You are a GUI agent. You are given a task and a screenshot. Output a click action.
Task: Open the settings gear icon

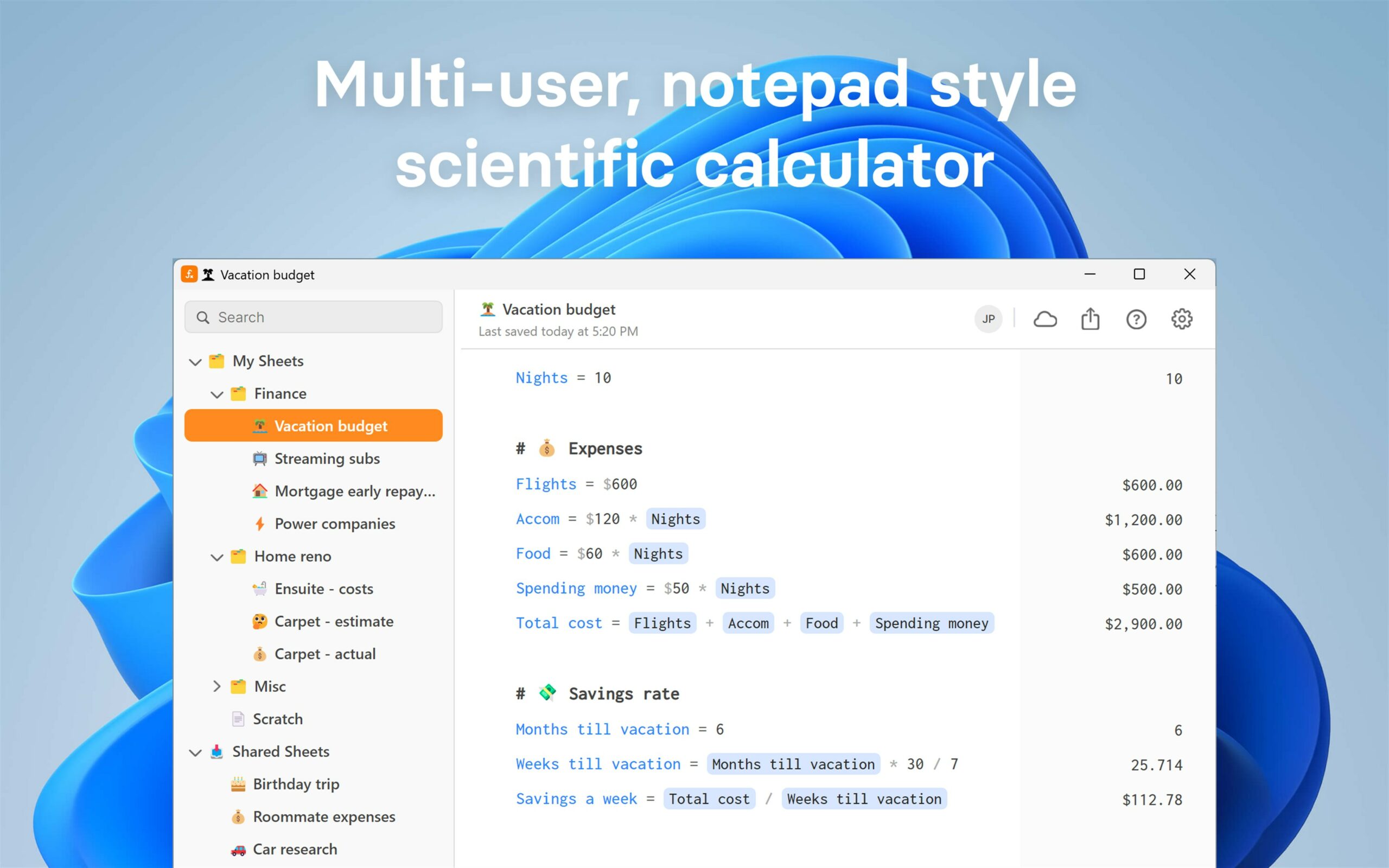click(x=1181, y=319)
